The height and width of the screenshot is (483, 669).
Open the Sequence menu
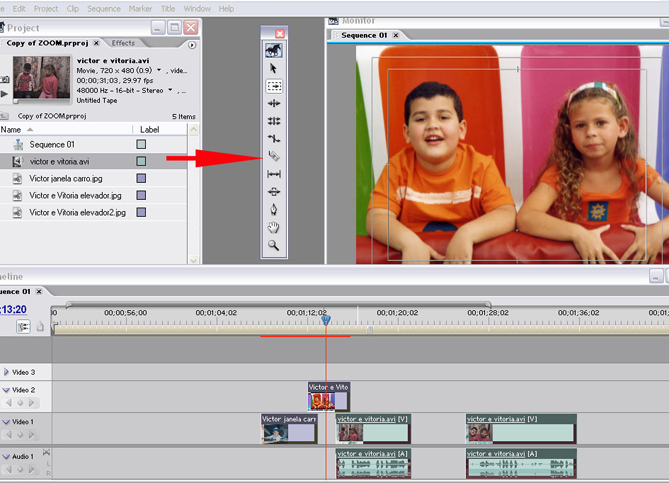coord(103,8)
